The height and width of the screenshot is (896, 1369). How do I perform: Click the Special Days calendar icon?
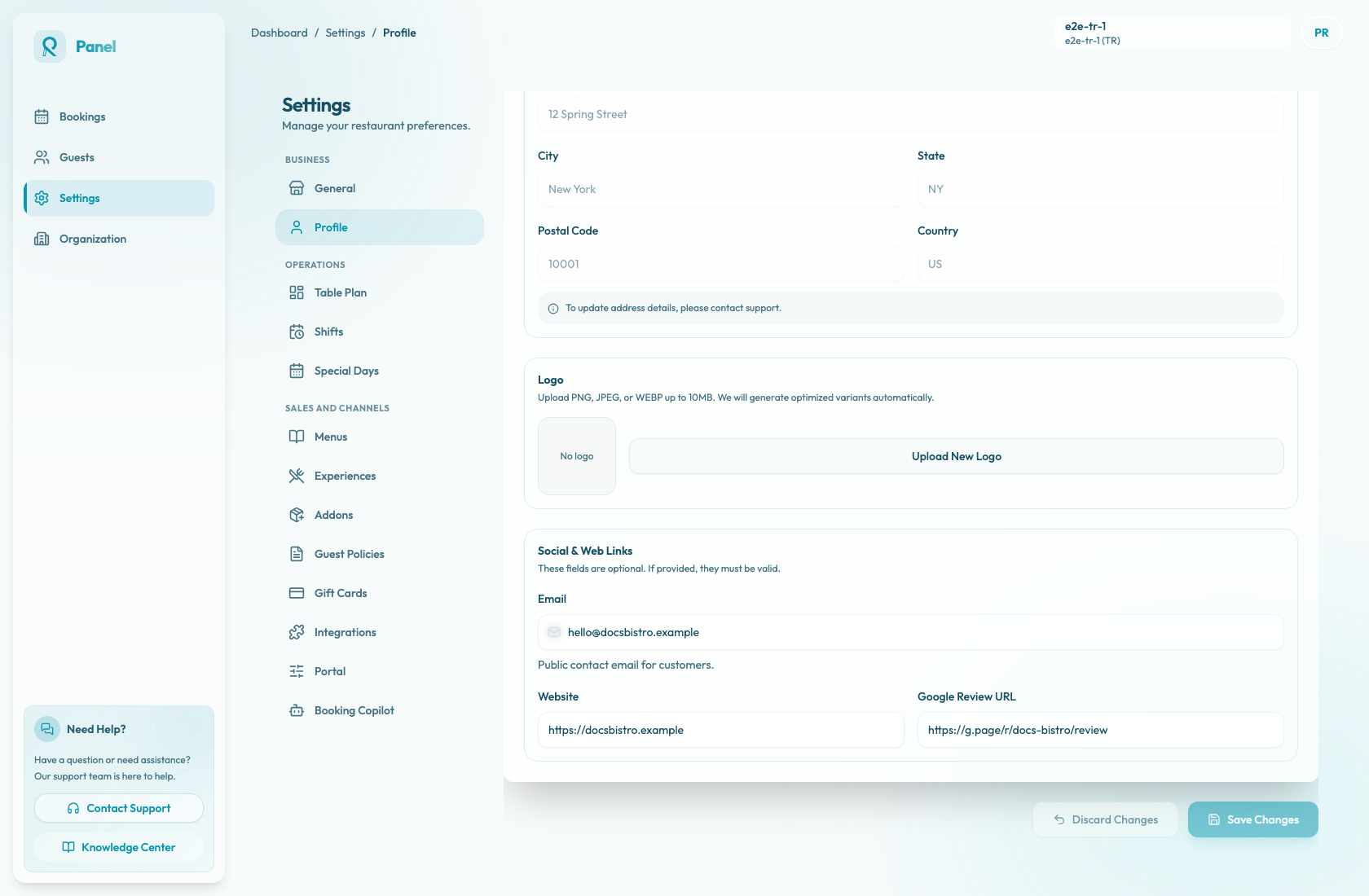click(297, 371)
